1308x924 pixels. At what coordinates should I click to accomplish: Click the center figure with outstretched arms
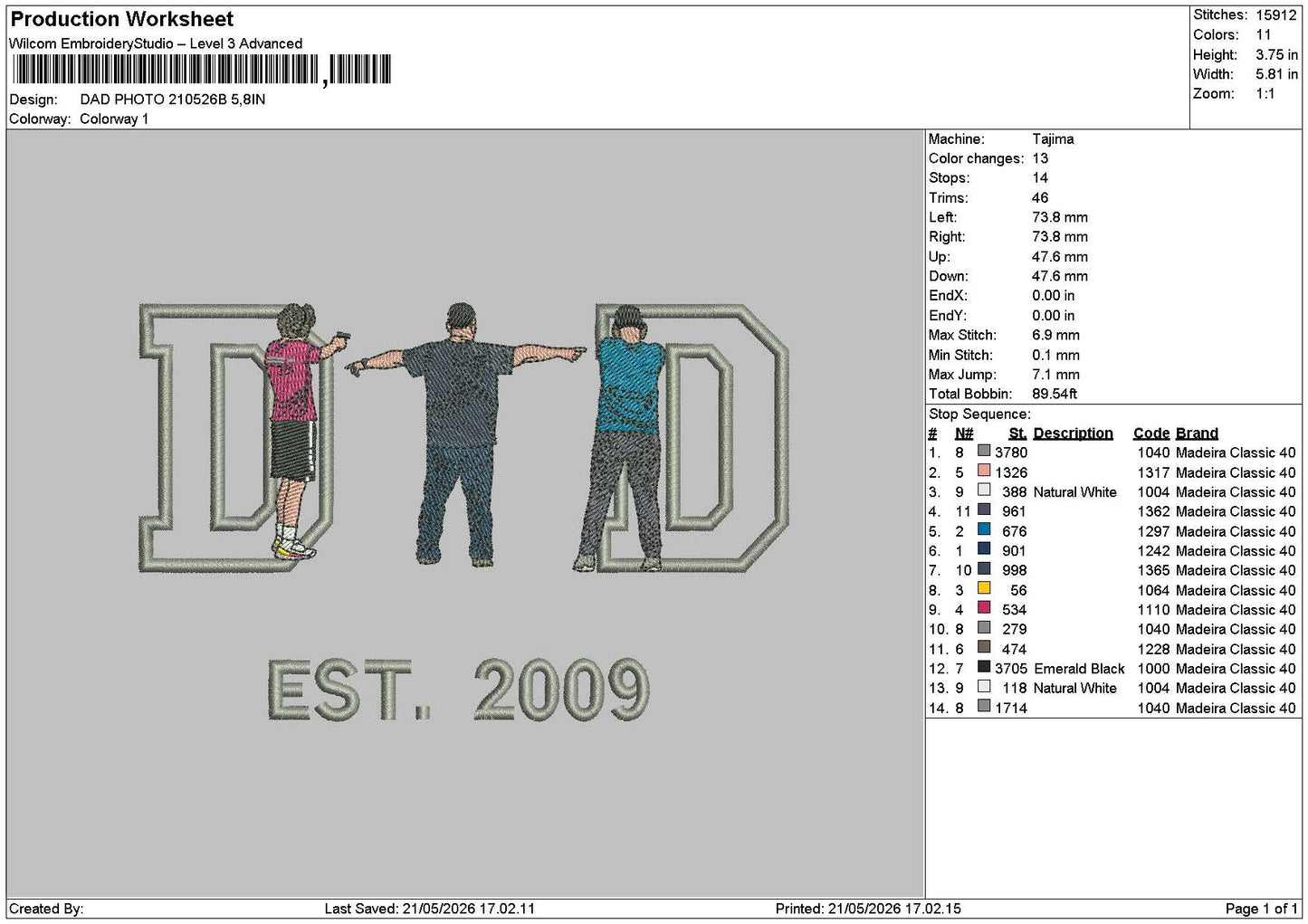point(466,434)
